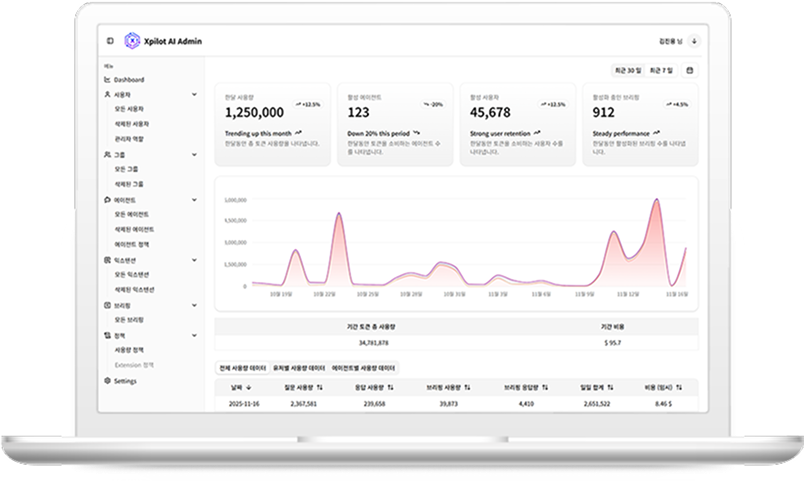Switch to 에이전트별 사용량 데이터 tab
The height and width of the screenshot is (486, 804).
coord(364,368)
